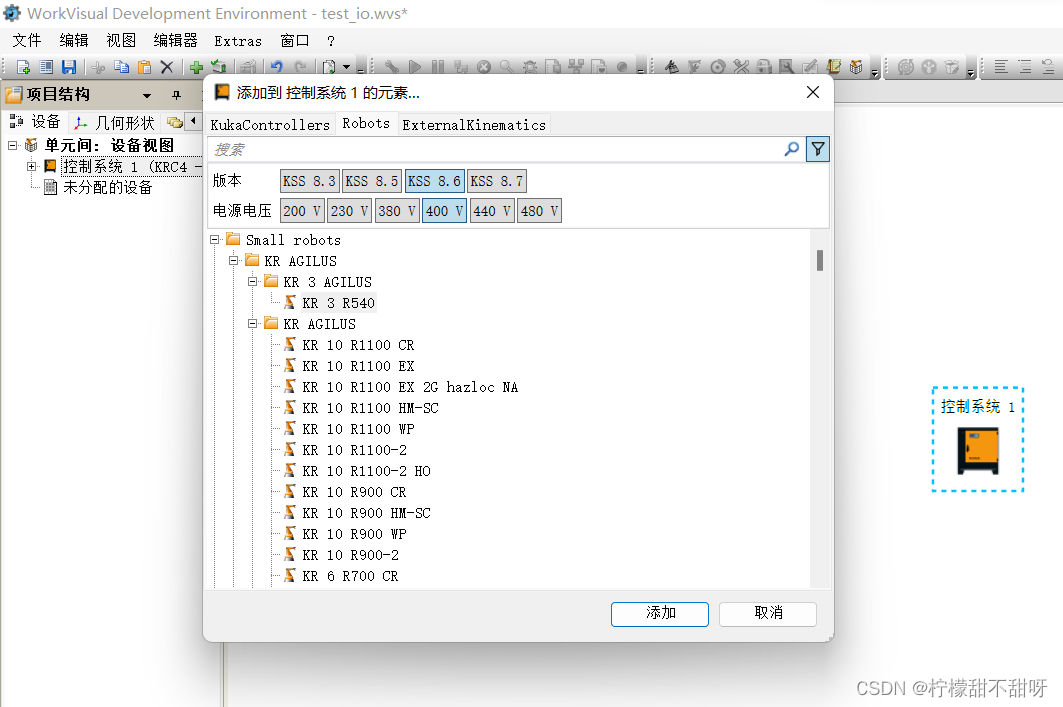The width and height of the screenshot is (1063, 707).
Task: Toggle the 480 V voltage filter
Action: pos(539,211)
